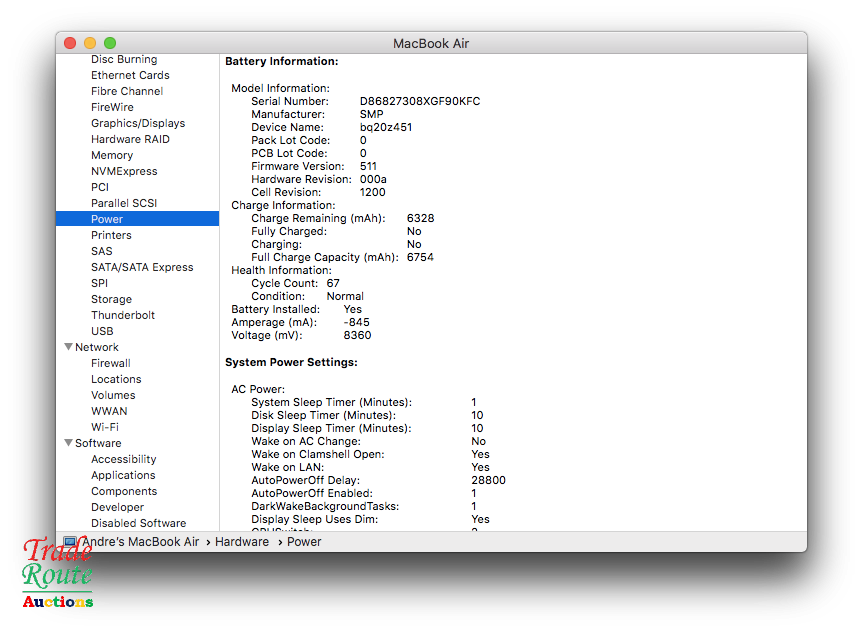Image resolution: width=863 pixels, height=632 pixels.
Task: Select Power in the sidebar
Action: [x=107, y=219]
